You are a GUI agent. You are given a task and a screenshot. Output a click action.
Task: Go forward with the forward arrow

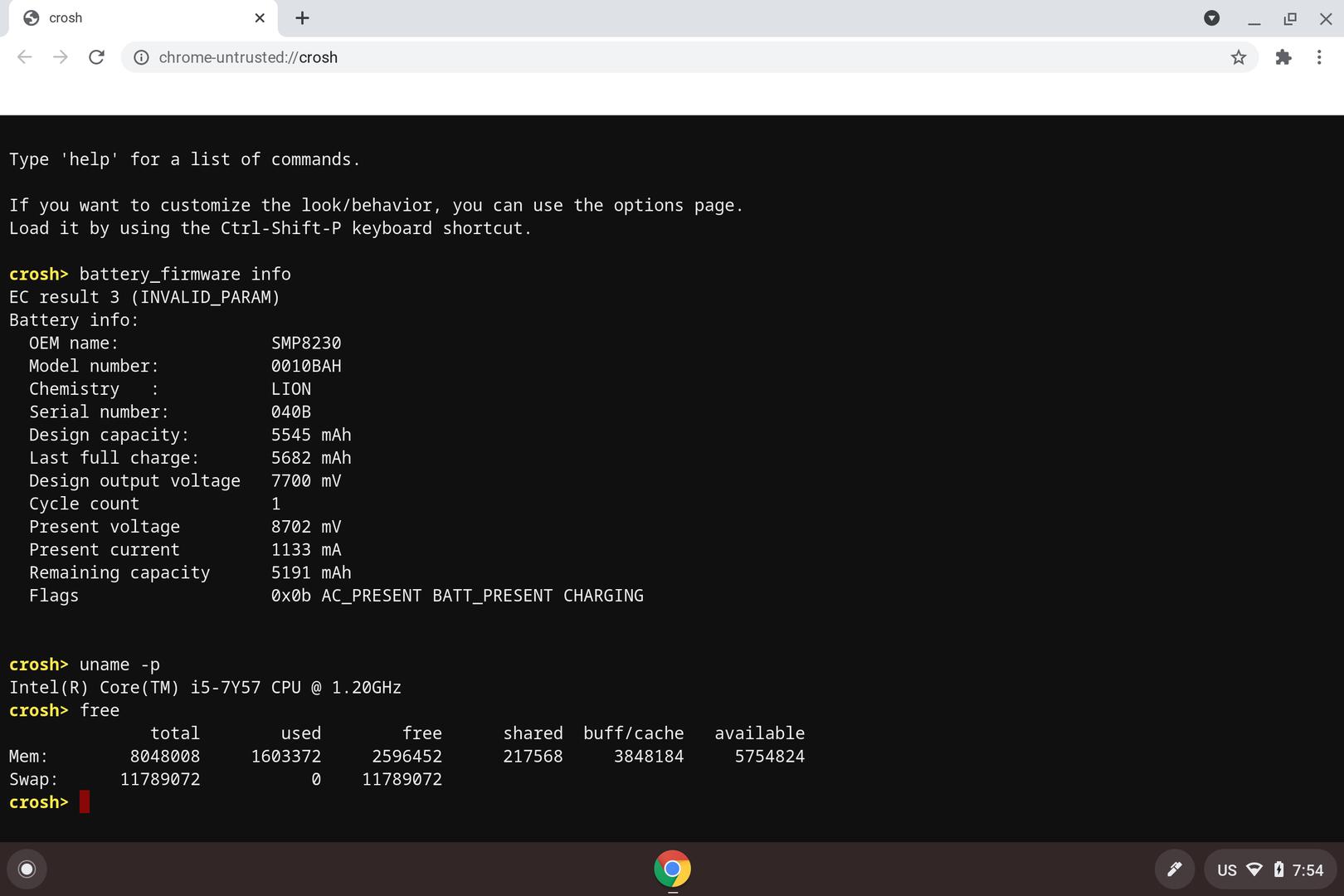(x=61, y=57)
